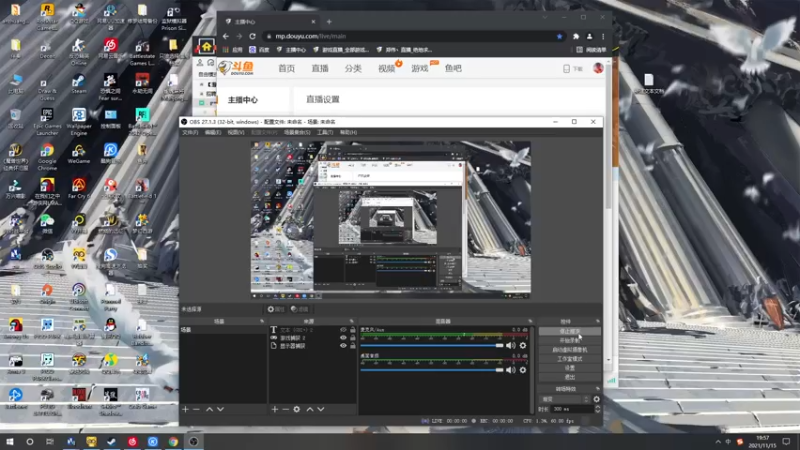Open Chrome extensions puzzle icon
Viewport: 800px width, 450px height.
[x=576, y=36]
